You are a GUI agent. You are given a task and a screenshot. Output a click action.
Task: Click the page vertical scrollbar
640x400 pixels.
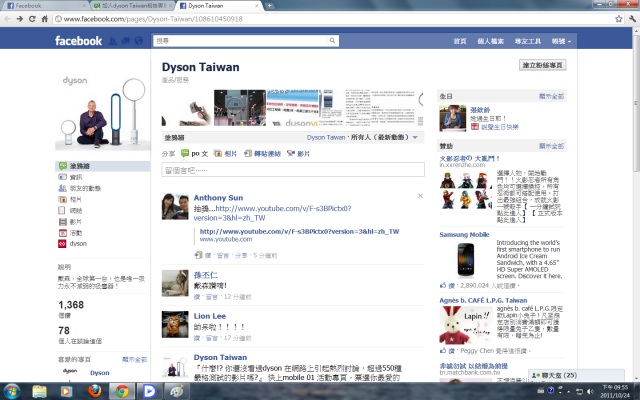(636, 104)
